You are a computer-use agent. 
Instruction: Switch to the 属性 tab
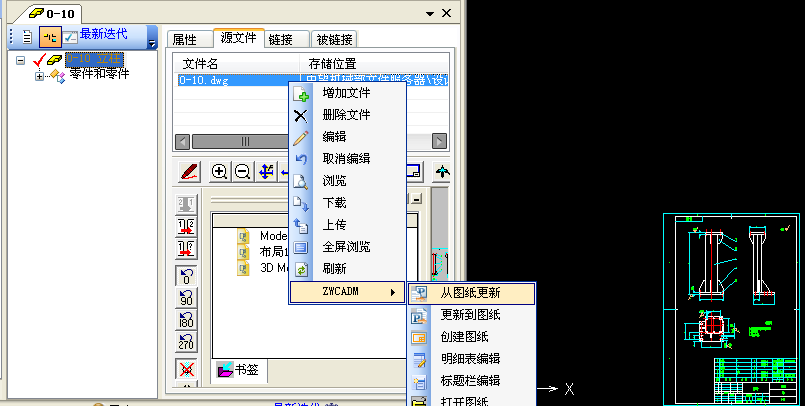click(185, 40)
